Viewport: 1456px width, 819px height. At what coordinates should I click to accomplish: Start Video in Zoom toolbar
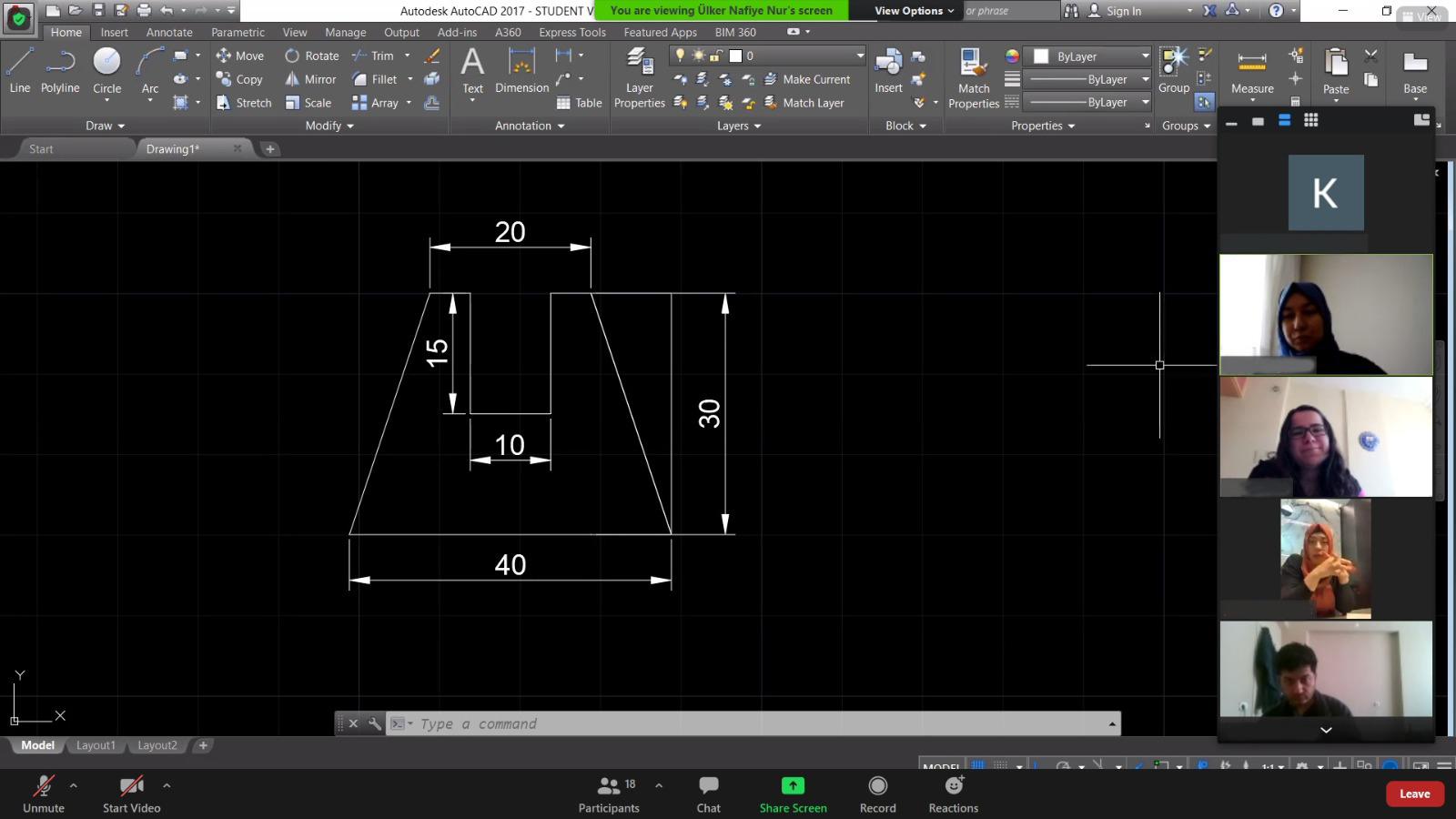(131, 794)
